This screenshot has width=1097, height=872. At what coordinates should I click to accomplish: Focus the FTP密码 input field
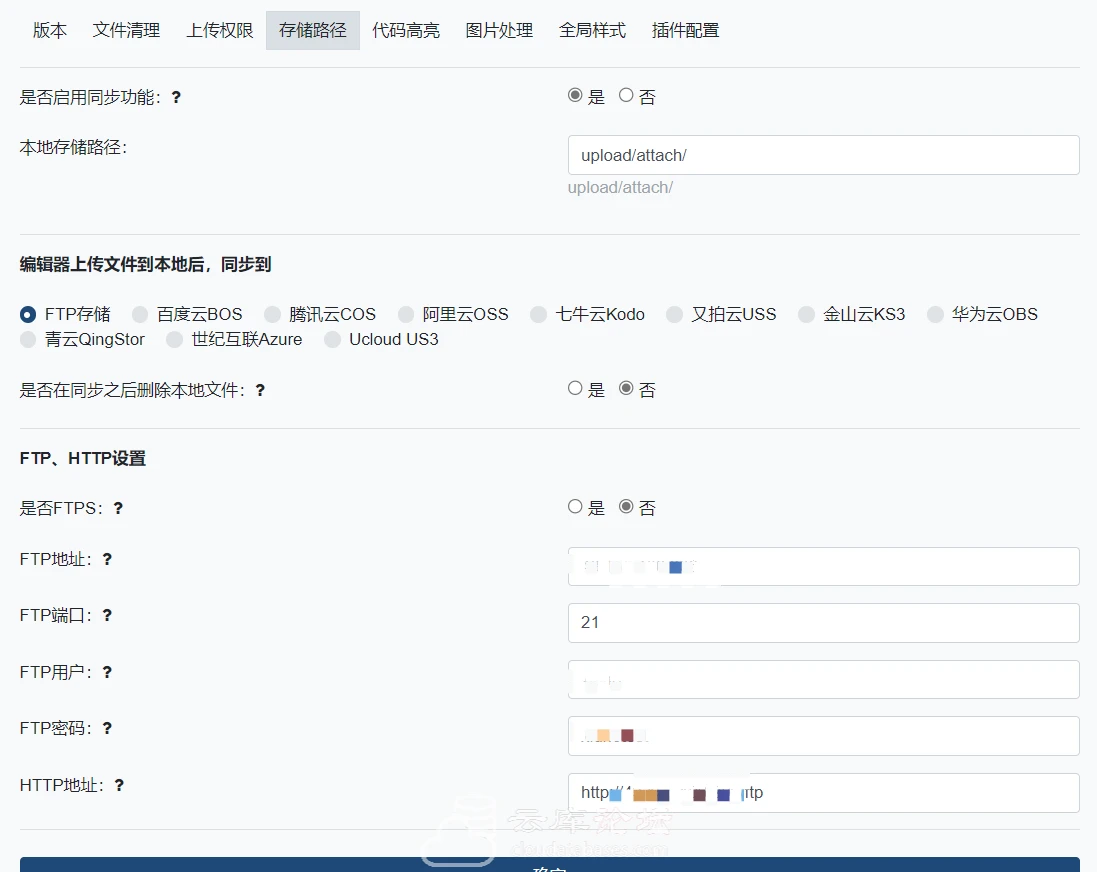[x=823, y=736]
